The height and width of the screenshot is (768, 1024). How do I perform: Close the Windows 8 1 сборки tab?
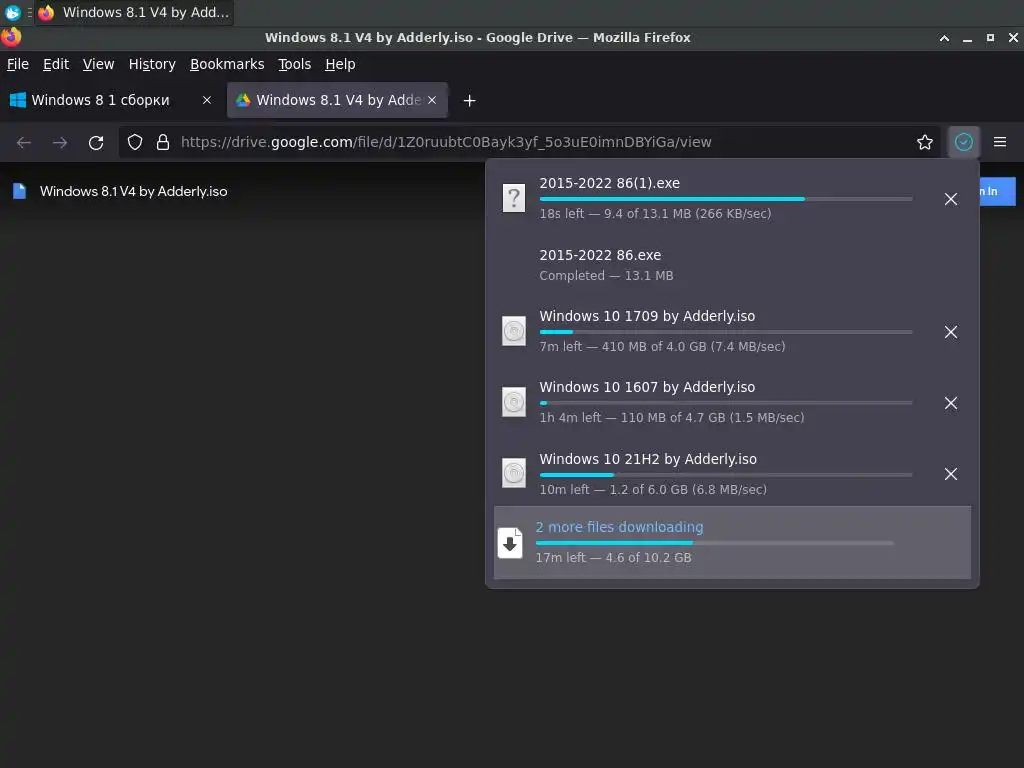(x=206, y=100)
